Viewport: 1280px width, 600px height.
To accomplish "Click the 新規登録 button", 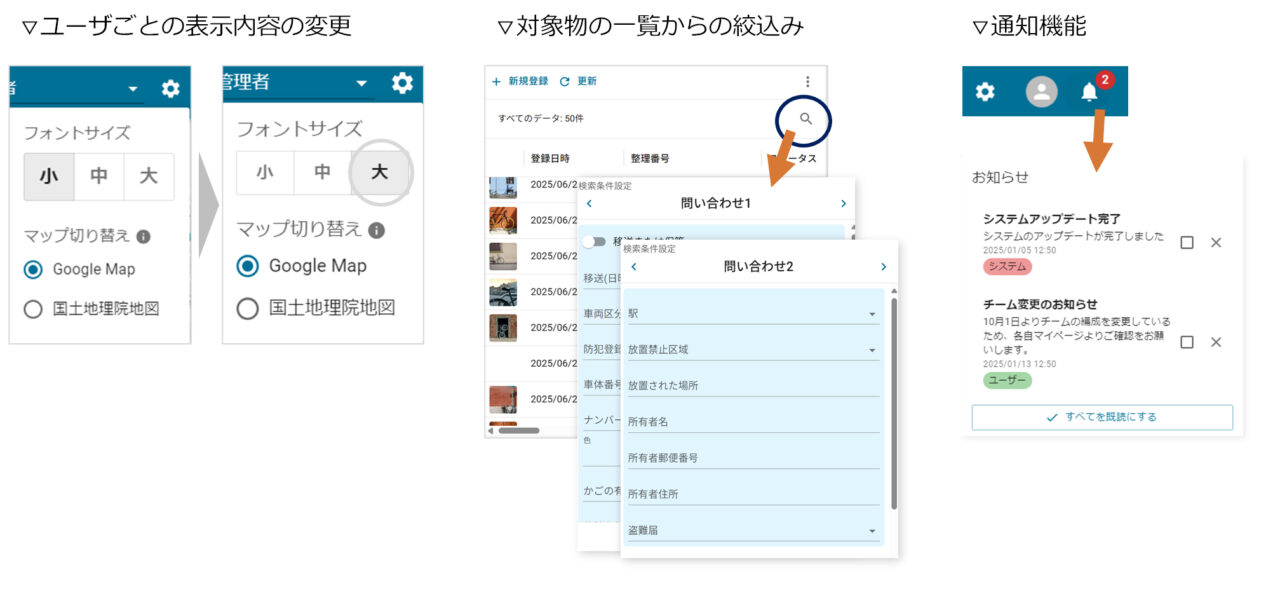I will (x=520, y=82).
